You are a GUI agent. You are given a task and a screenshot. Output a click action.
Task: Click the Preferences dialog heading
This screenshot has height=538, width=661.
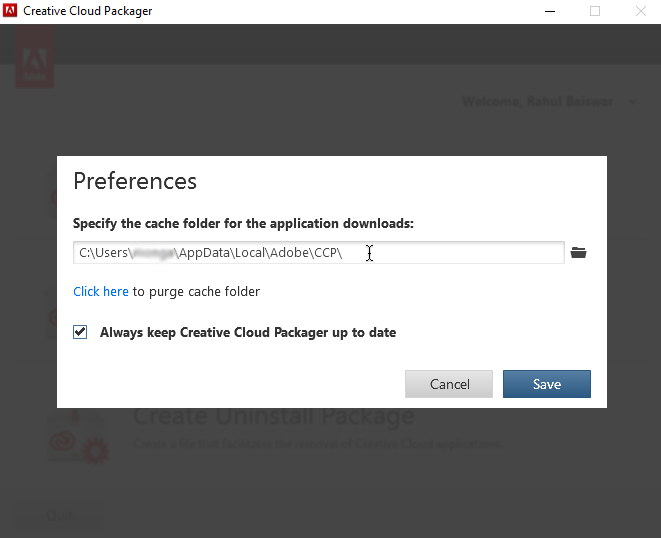pyautogui.click(x=135, y=181)
